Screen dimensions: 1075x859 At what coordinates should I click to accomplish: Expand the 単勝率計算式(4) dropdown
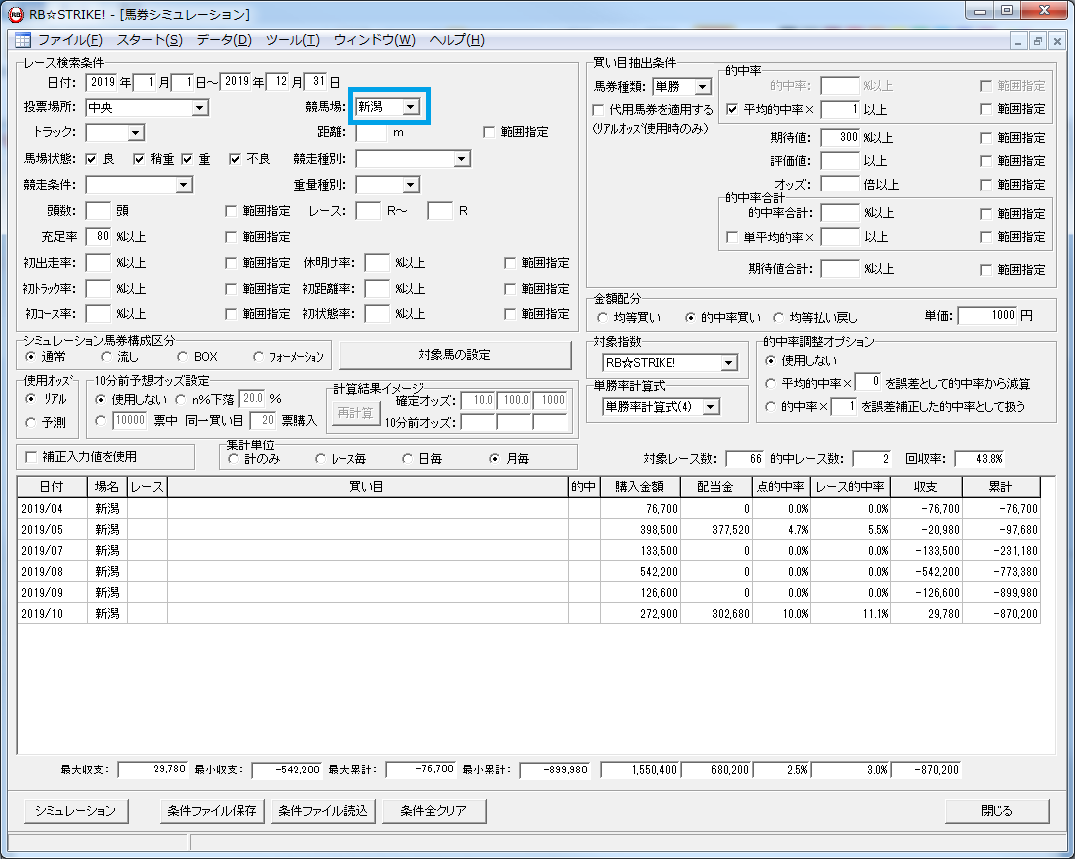point(711,407)
